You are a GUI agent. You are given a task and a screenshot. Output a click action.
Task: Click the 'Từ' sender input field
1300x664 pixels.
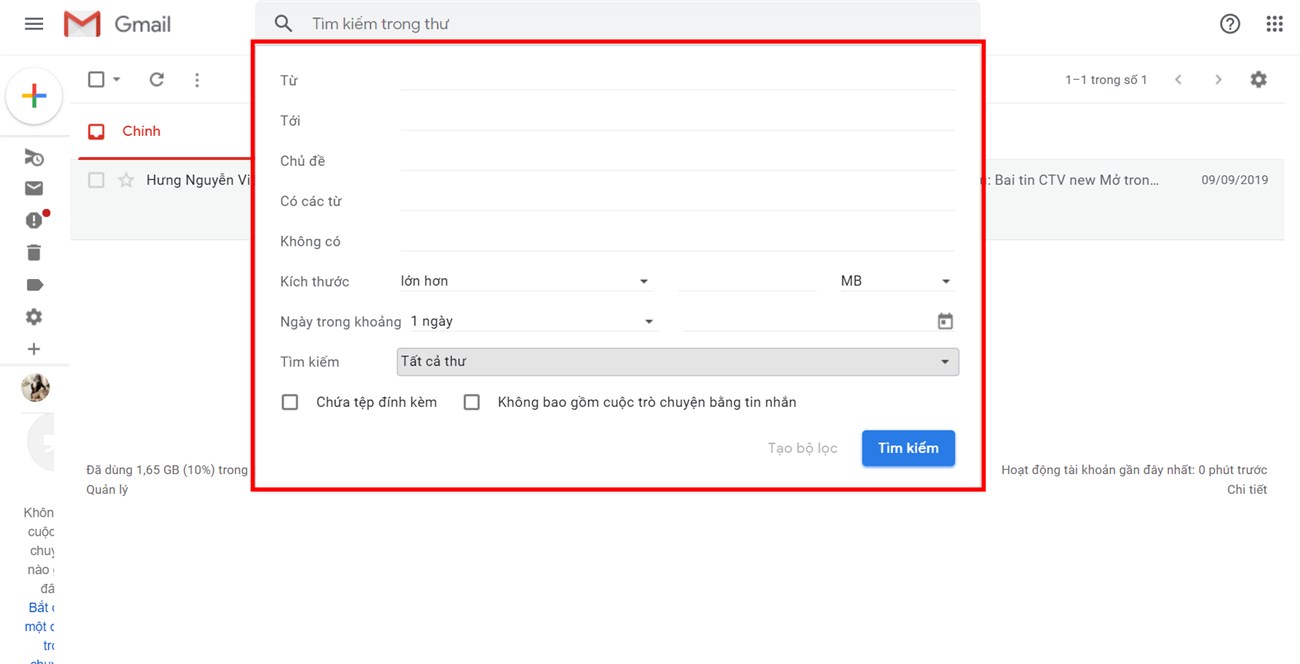pyautogui.click(x=677, y=80)
